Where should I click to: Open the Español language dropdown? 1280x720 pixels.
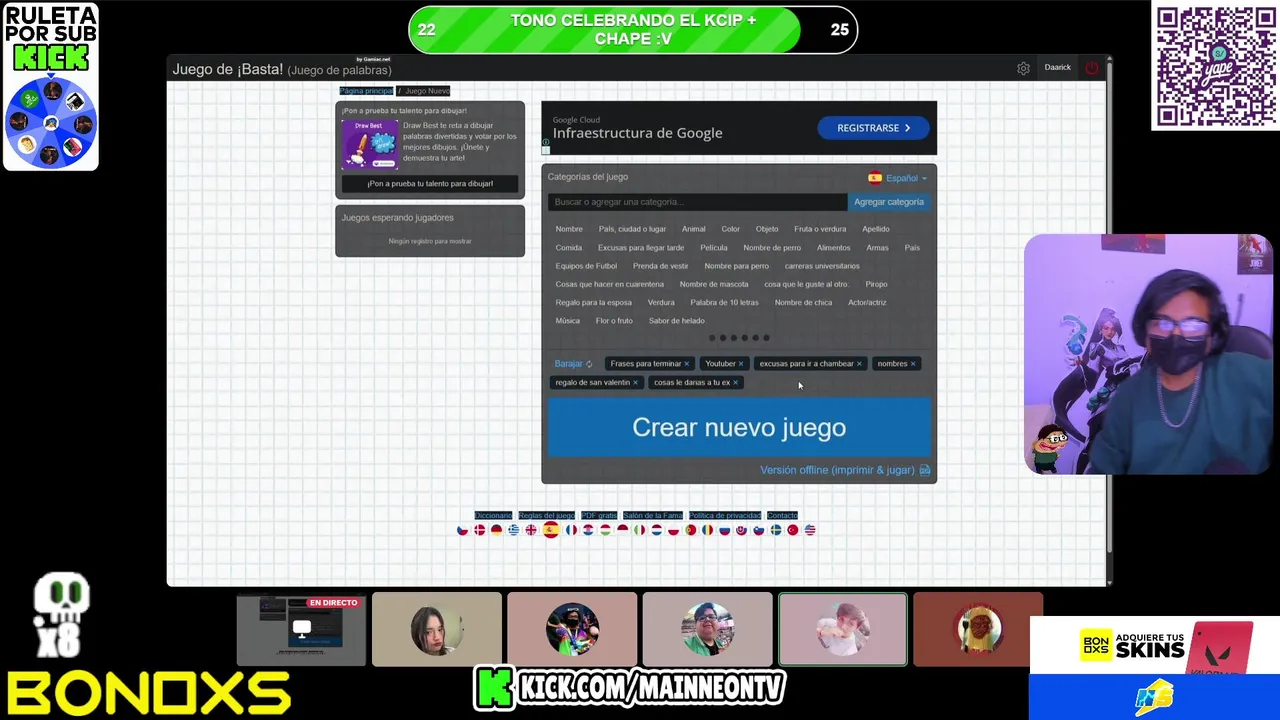898,178
